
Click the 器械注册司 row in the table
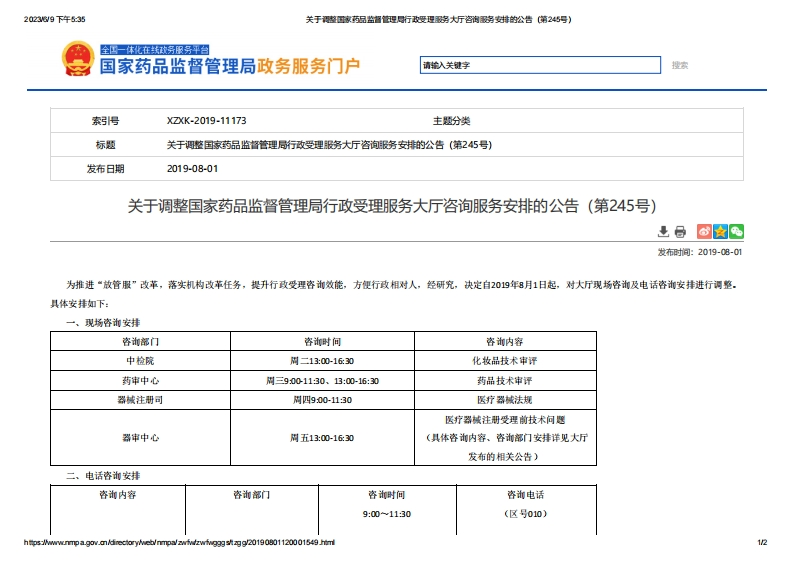tap(140, 400)
